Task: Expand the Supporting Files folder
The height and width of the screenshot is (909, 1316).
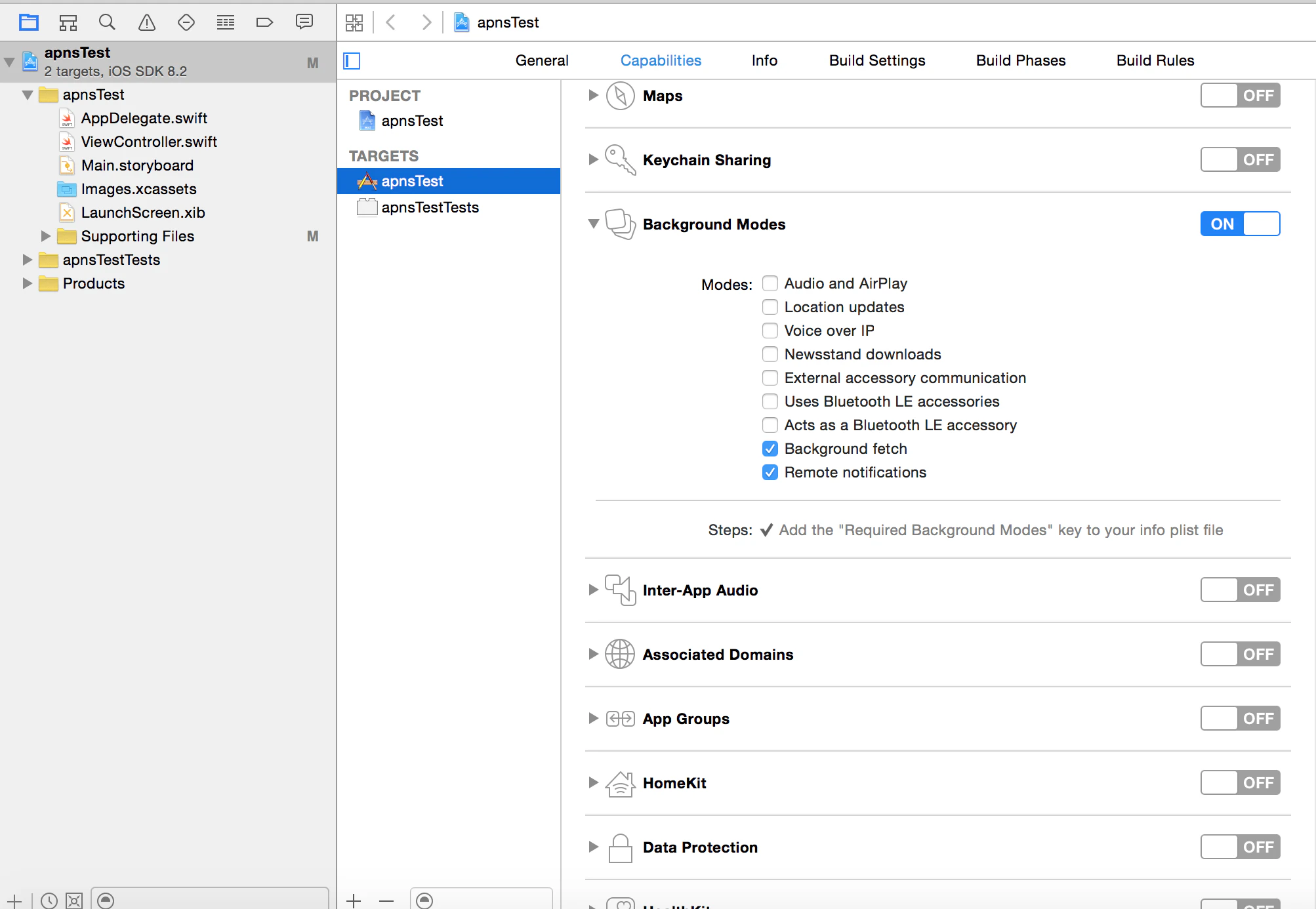Action: 46,236
